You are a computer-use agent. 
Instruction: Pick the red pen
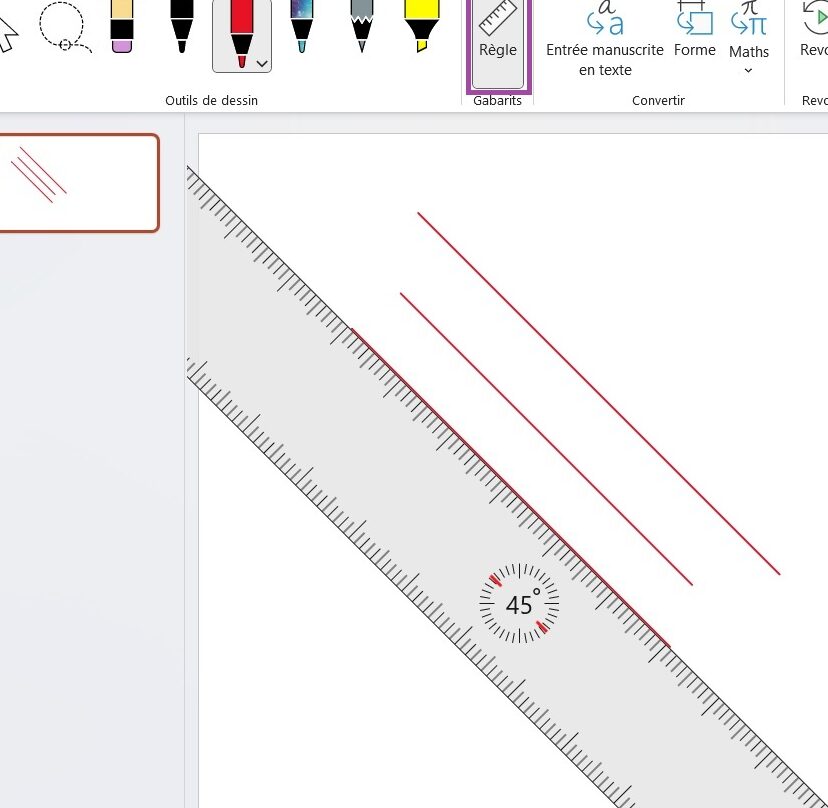pyautogui.click(x=241, y=34)
